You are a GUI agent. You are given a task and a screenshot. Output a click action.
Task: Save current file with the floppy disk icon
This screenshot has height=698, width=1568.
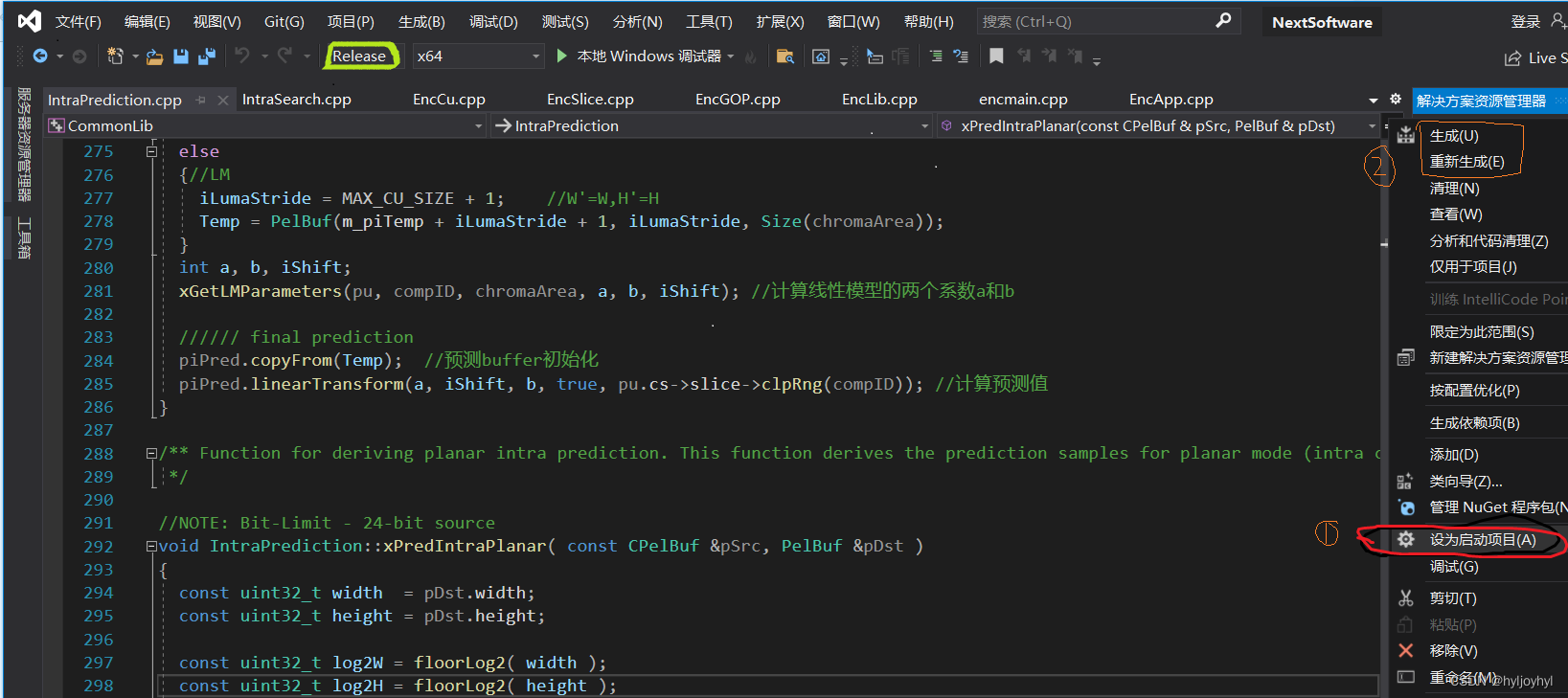click(x=181, y=56)
